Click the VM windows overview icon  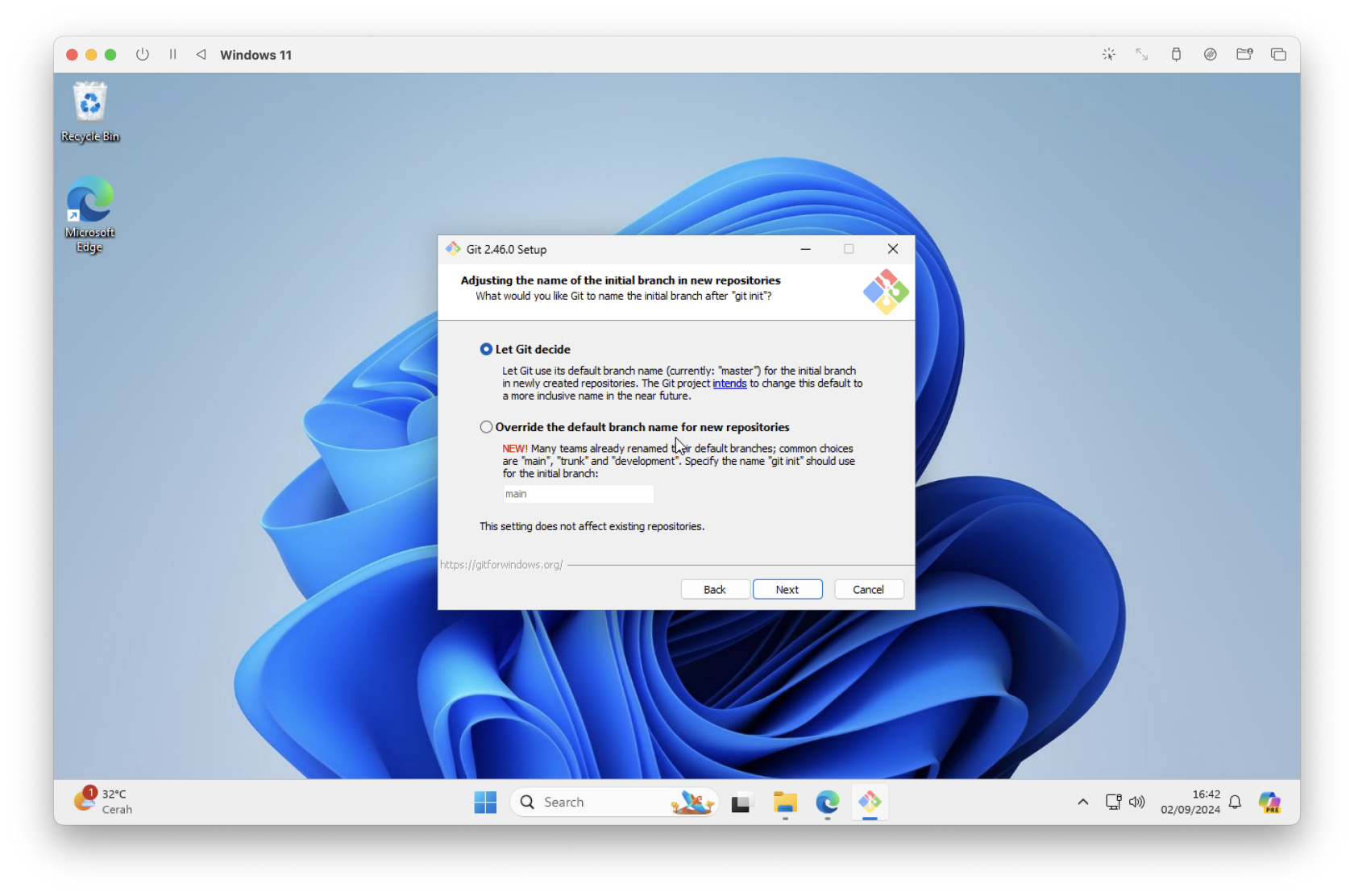click(1279, 55)
